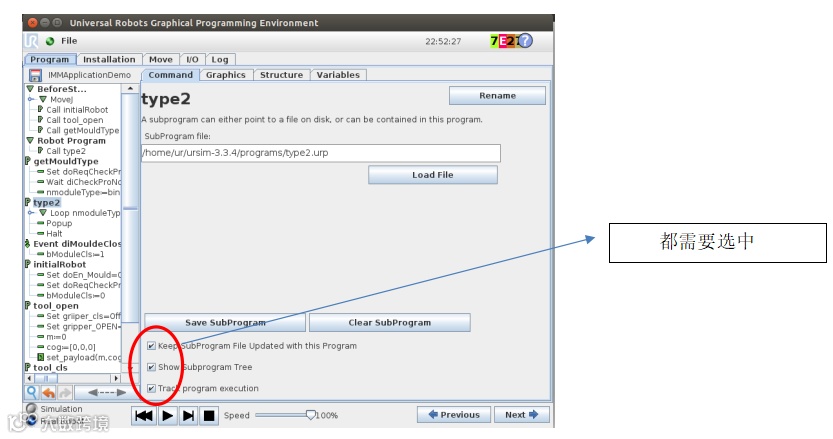Collapse the Robot Program node

30,140
